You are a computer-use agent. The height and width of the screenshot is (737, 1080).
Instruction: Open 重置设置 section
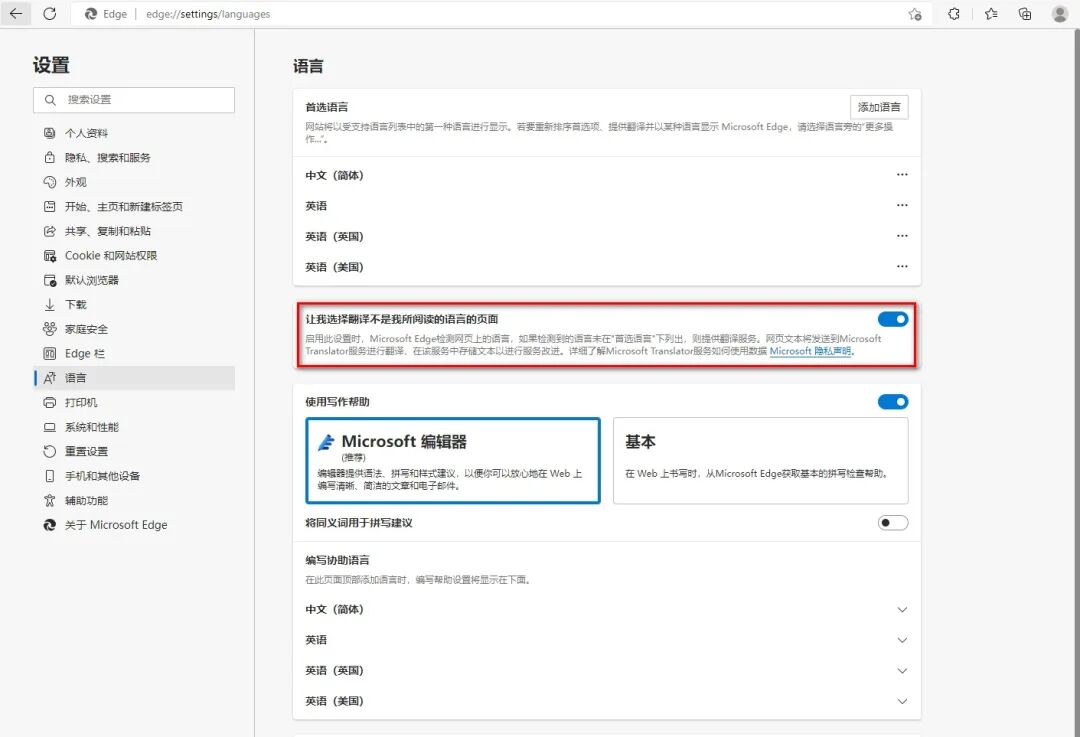point(134,451)
